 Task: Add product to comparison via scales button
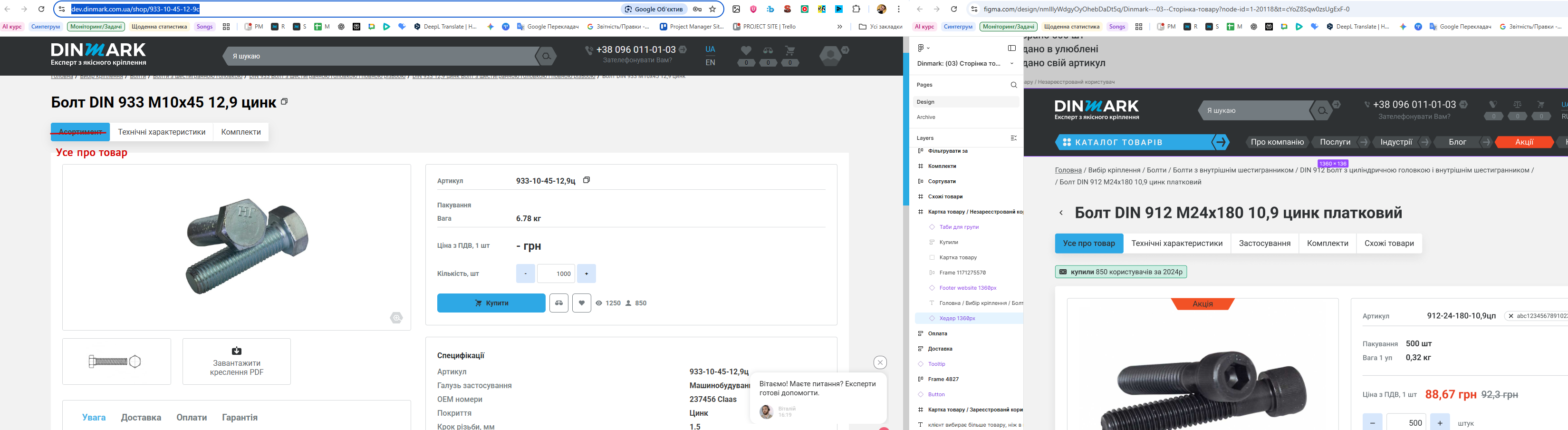pyautogui.click(x=559, y=303)
